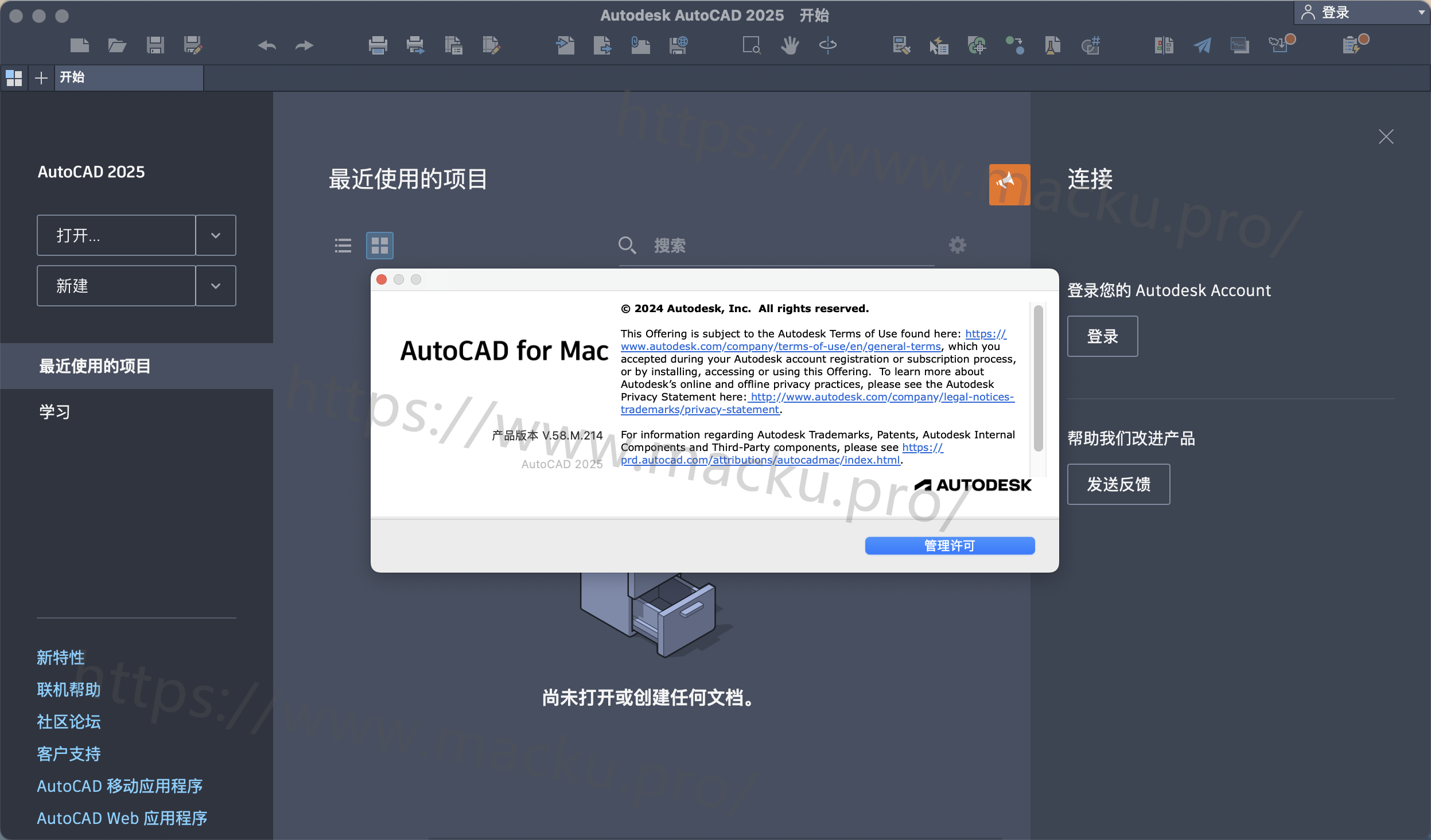The image size is (1431, 840).
Task: Open the AutoCAD Web 应用程序 link
Action: pos(122,818)
